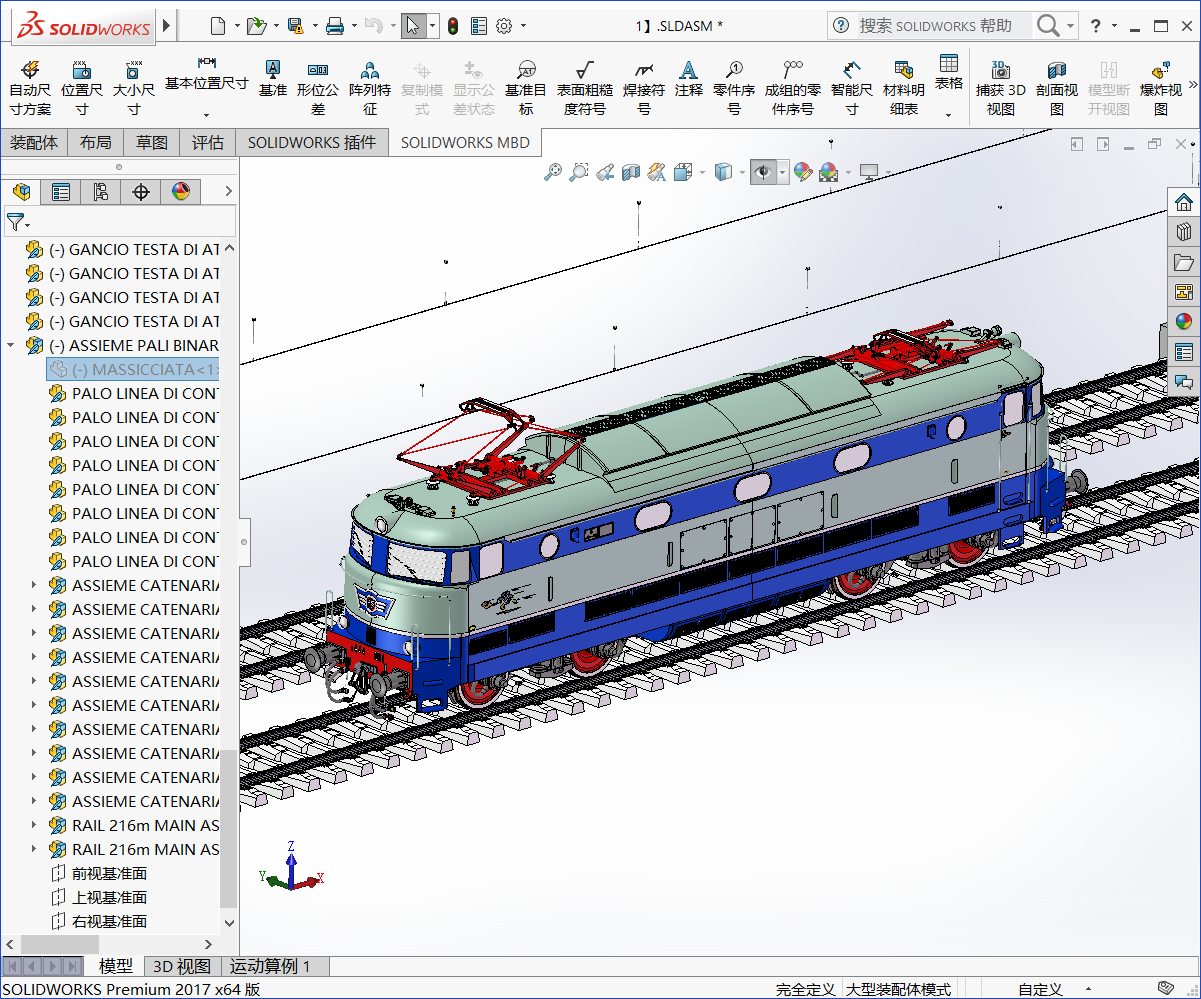The image size is (1201, 999).
Task: Click the Zoom to Fit view icon
Action: [553, 172]
